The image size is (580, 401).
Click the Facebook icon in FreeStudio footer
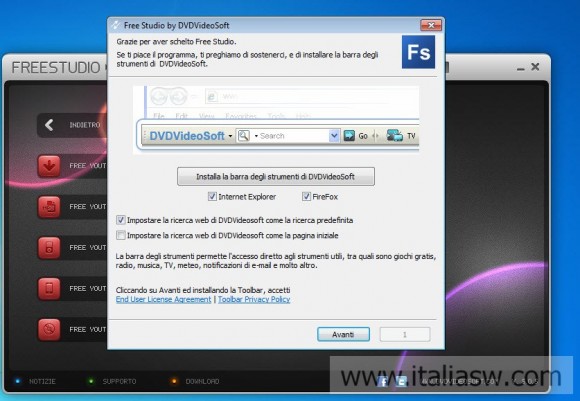point(384,381)
